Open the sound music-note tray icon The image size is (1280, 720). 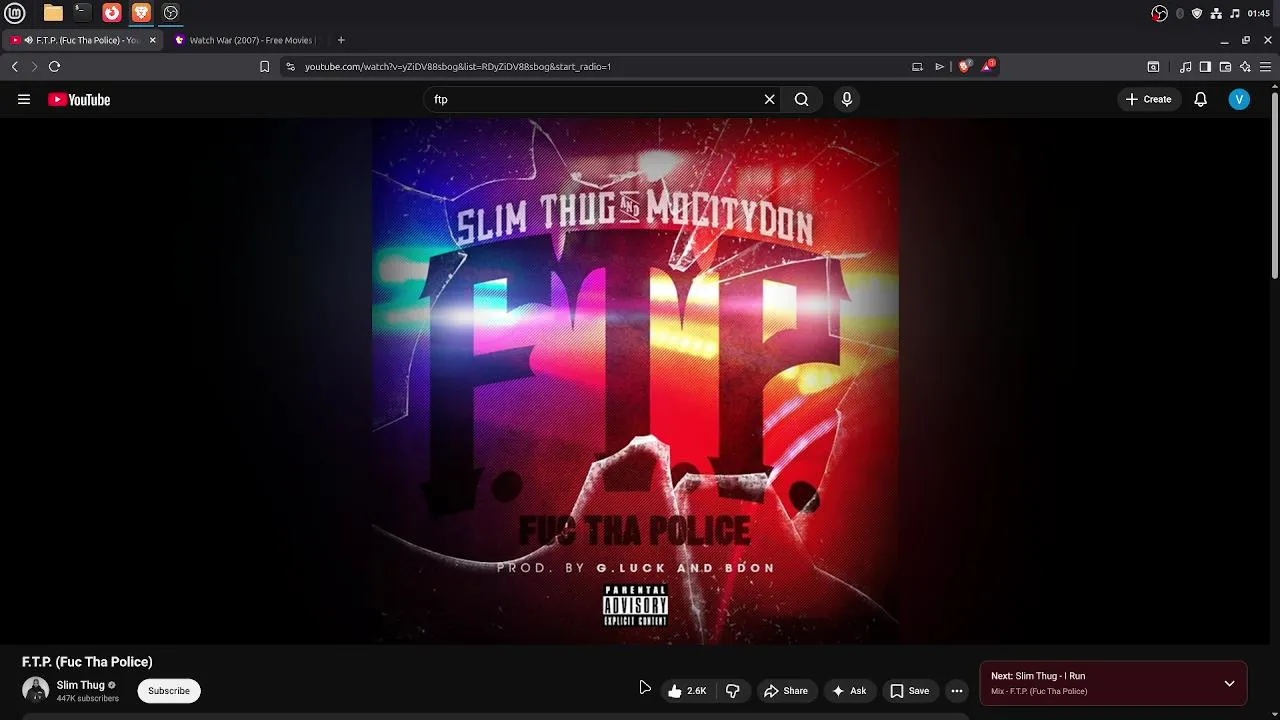point(1235,13)
